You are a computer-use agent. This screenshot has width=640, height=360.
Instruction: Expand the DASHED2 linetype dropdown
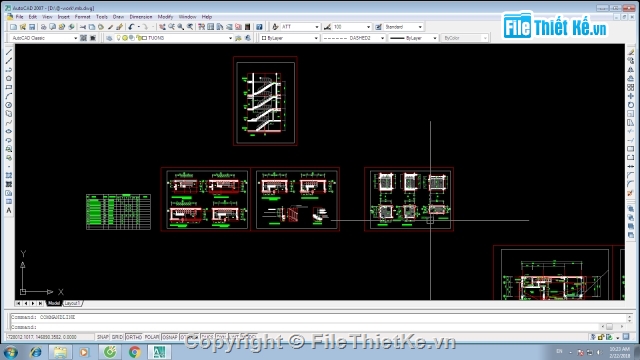[382, 38]
